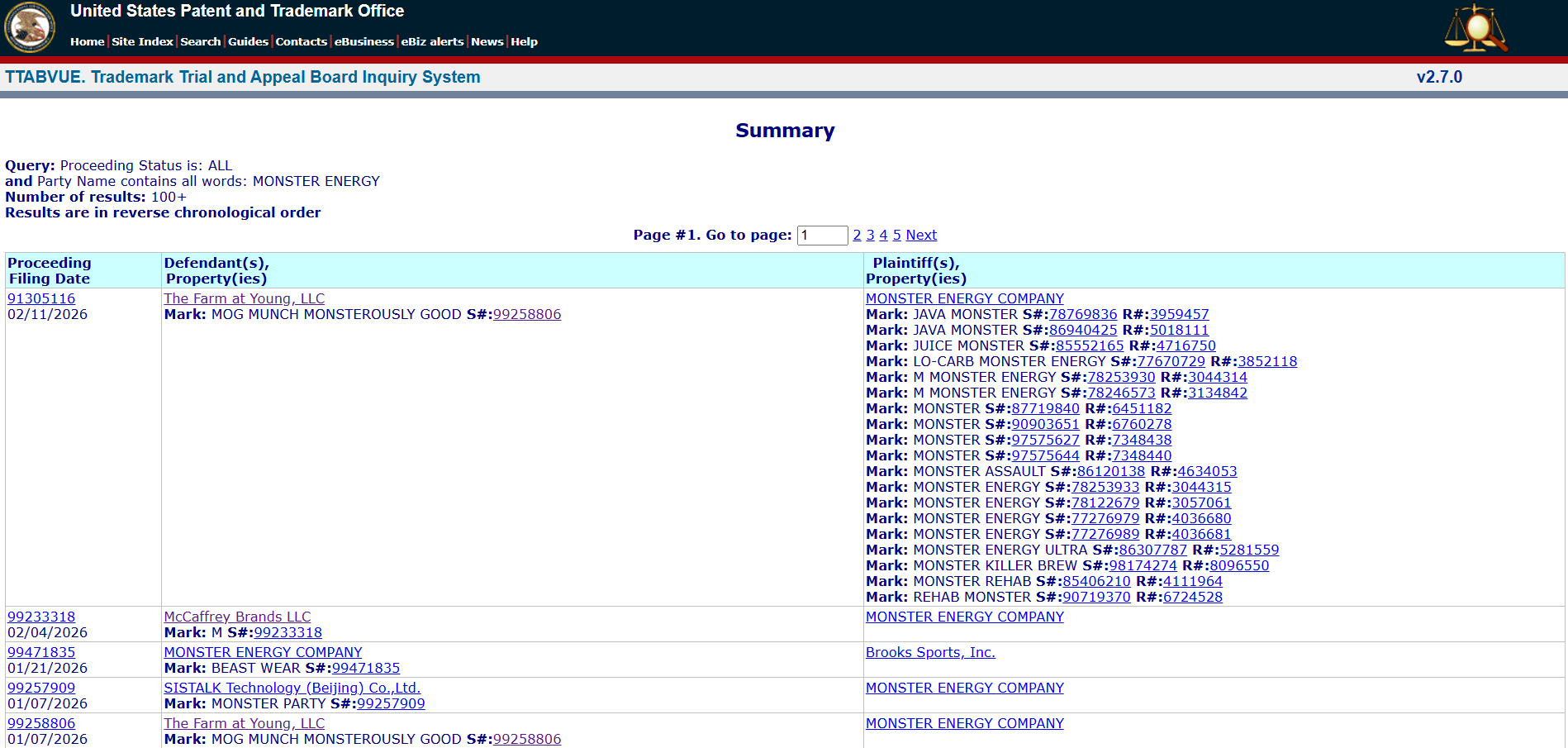Open the Help menu link

pyautogui.click(x=524, y=41)
